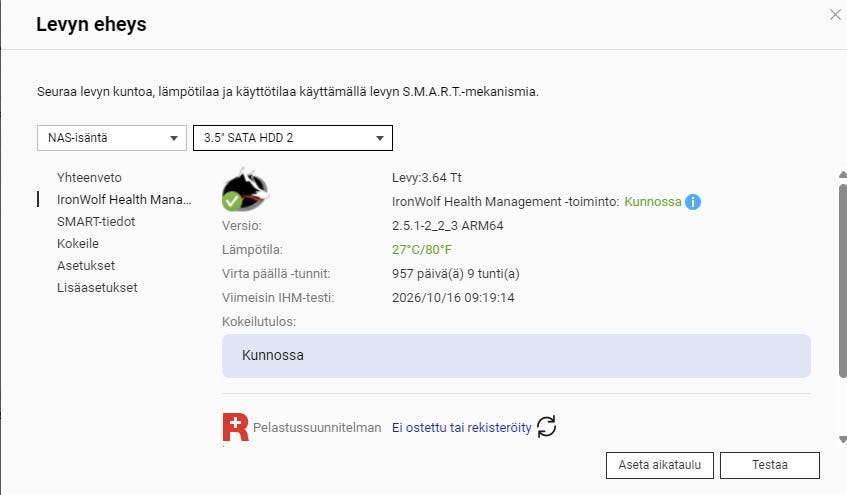
Task: Click the temperature value 27°C/80°F
Action: [422, 250]
